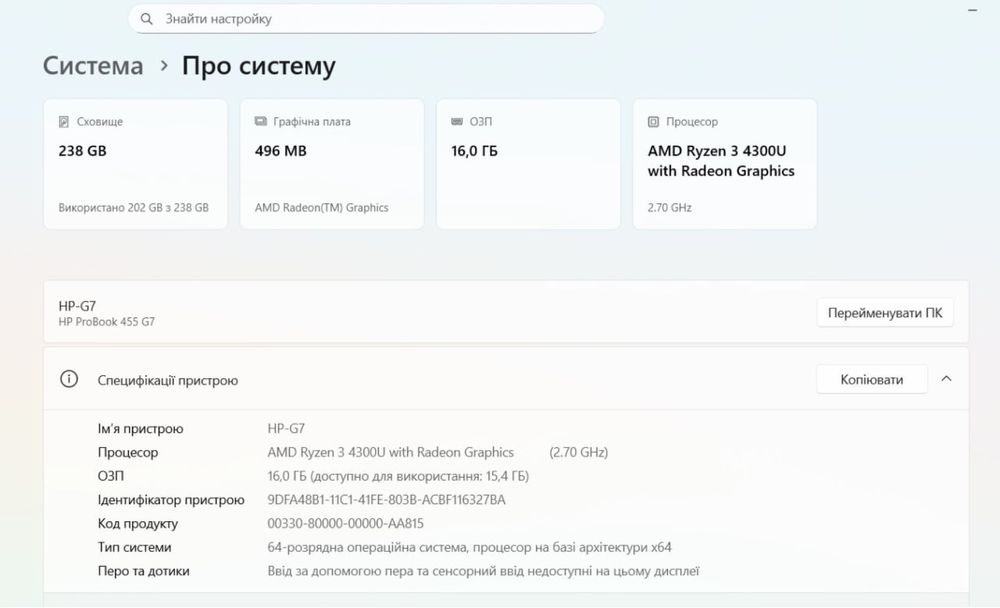Image resolution: width=1000 pixels, height=608 pixels.
Task: Click the Ідентифікатор пристрою value
Action: tap(386, 500)
